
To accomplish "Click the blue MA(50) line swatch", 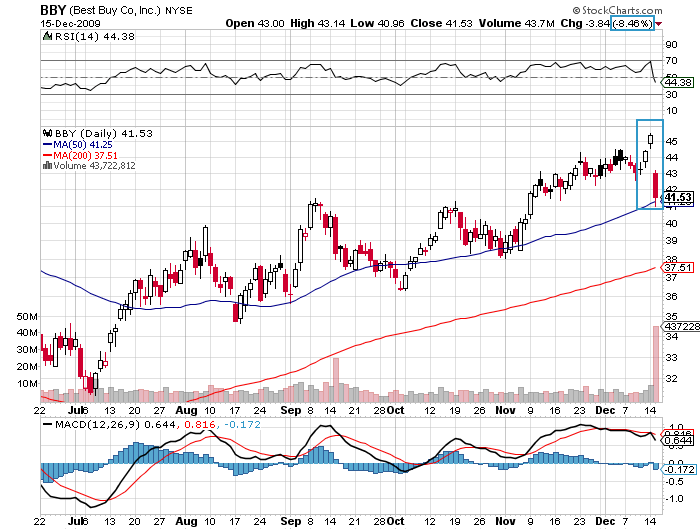I will [x=47, y=145].
